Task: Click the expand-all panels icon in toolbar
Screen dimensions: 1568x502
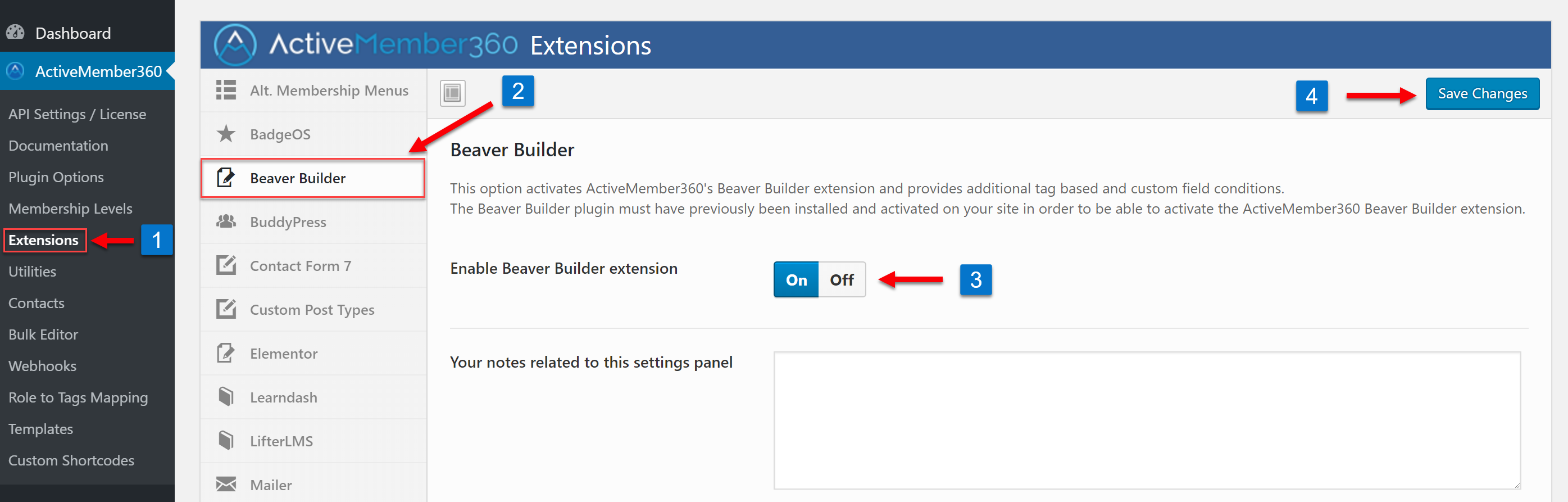Action: coord(452,93)
